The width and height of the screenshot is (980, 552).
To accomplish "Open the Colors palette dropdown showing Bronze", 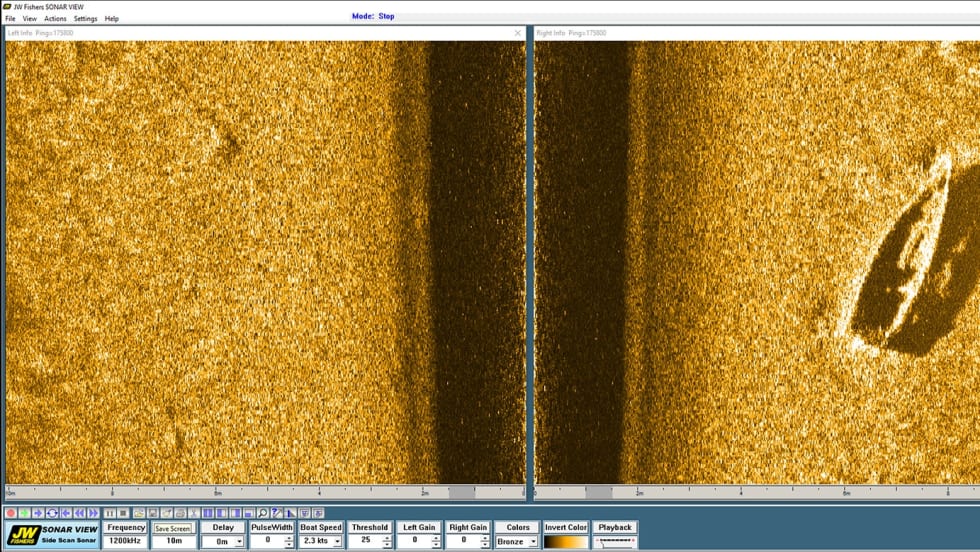I will tap(533, 542).
